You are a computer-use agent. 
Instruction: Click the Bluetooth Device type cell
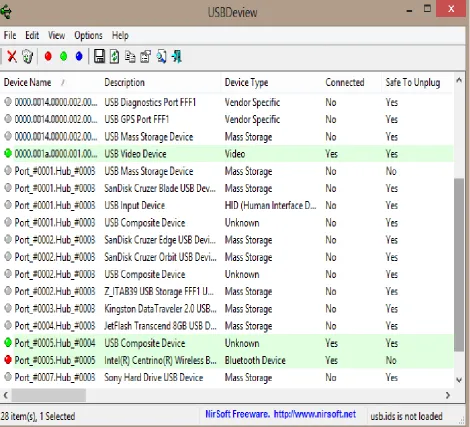pyautogui.click(x=255, y=360)
